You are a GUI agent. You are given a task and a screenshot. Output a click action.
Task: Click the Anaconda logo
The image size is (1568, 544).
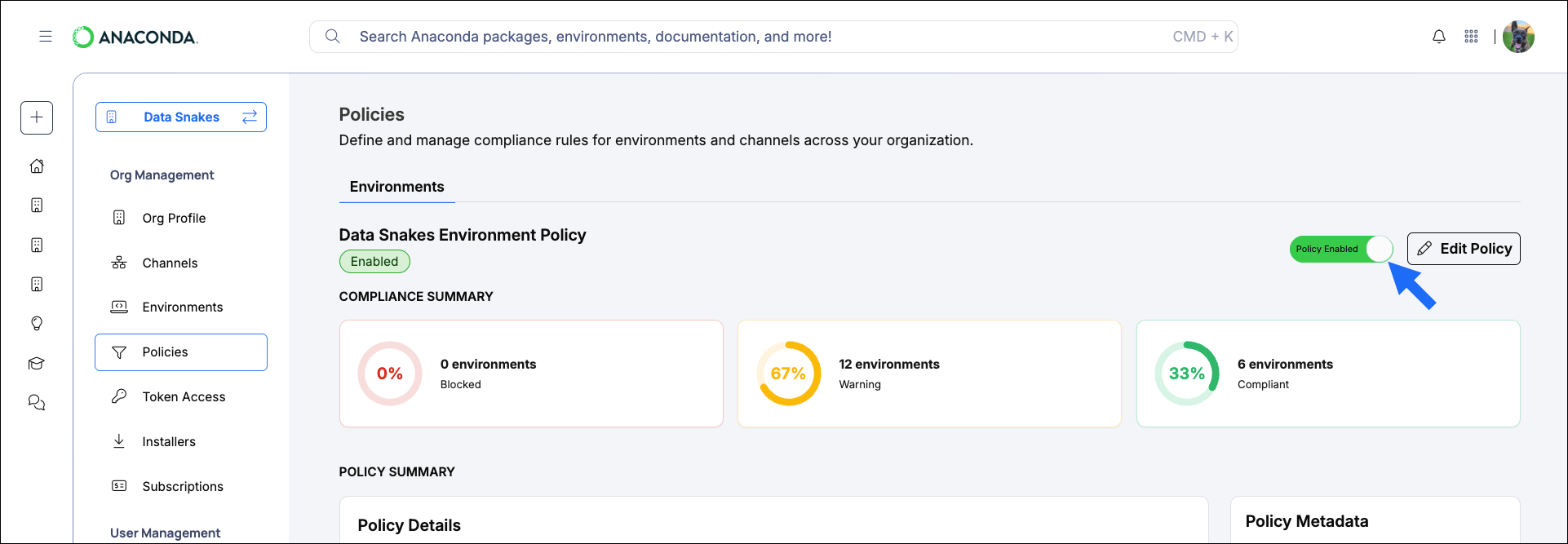coord(135,37)
